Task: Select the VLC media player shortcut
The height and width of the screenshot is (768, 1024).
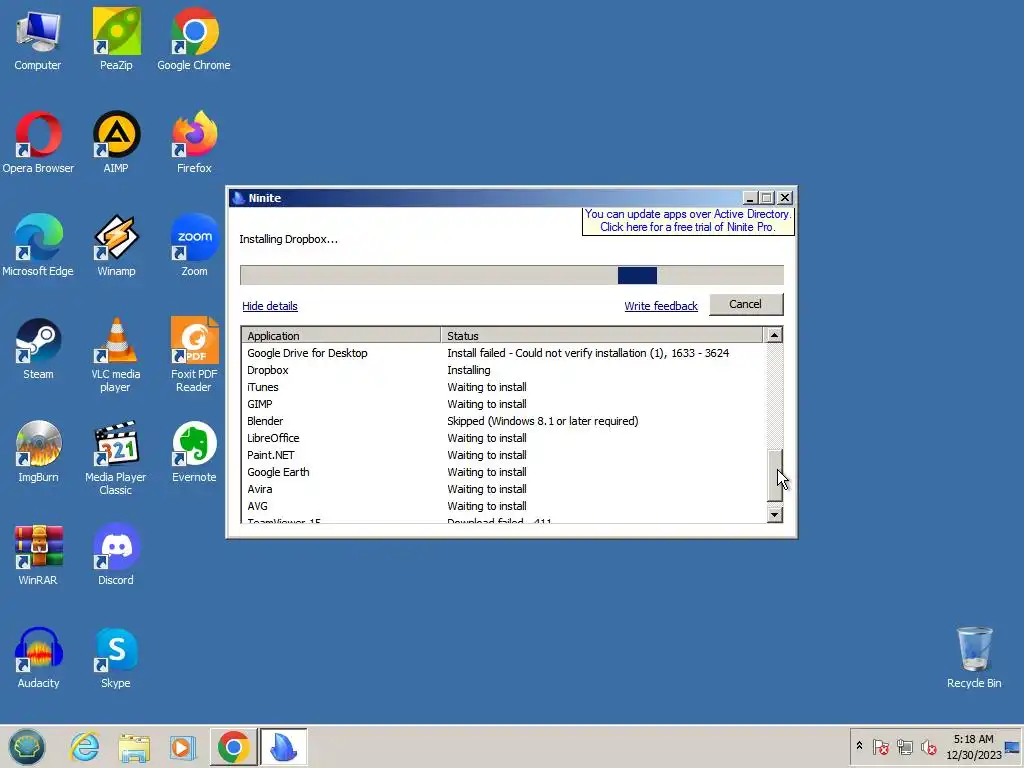Action: point(116,355)
